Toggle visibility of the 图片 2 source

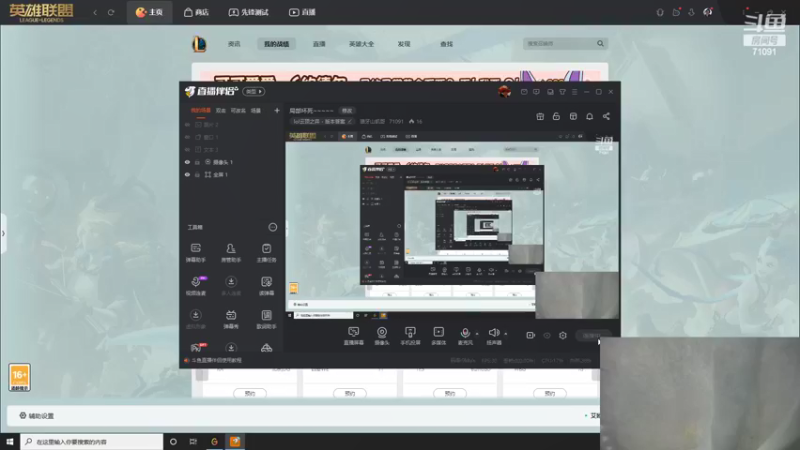187,124
